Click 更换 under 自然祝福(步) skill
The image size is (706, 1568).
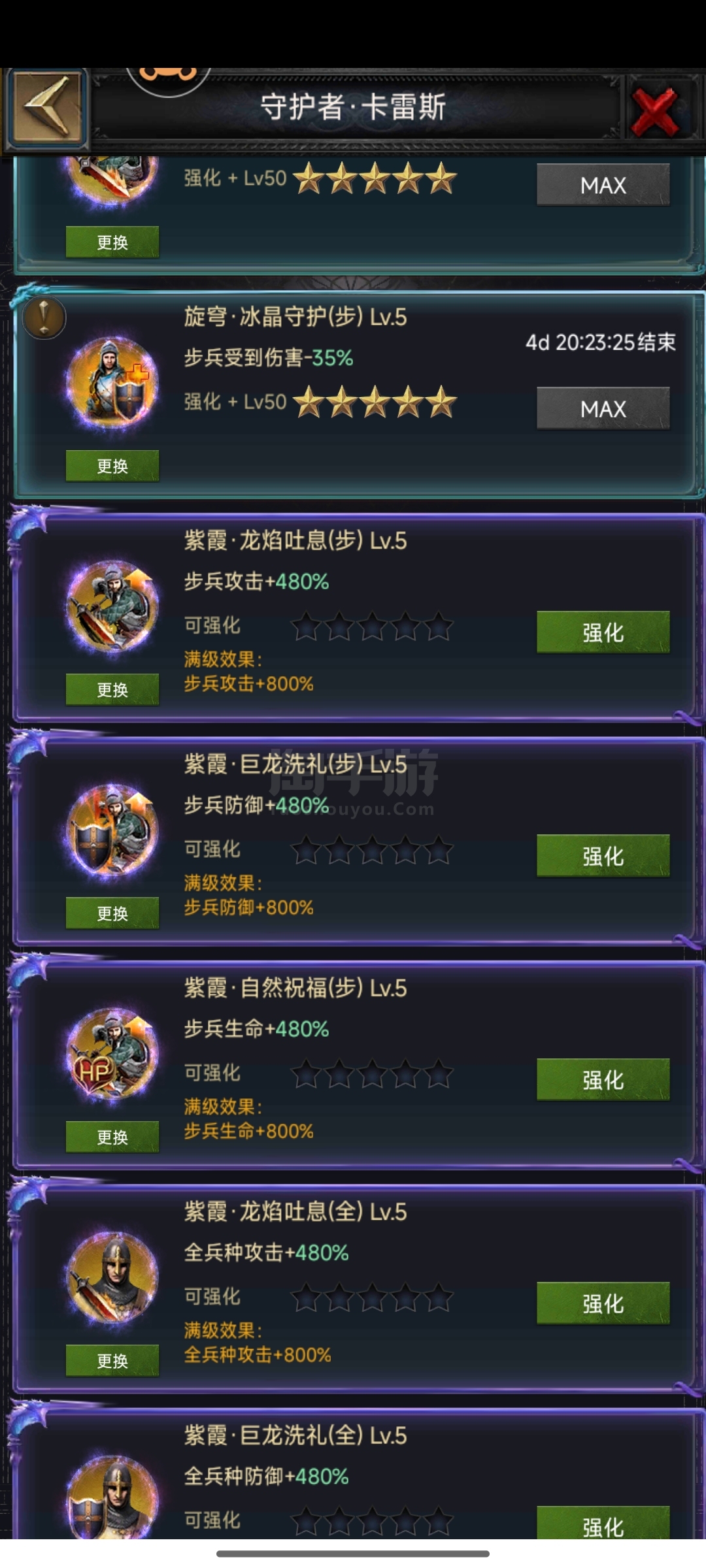112,1137
